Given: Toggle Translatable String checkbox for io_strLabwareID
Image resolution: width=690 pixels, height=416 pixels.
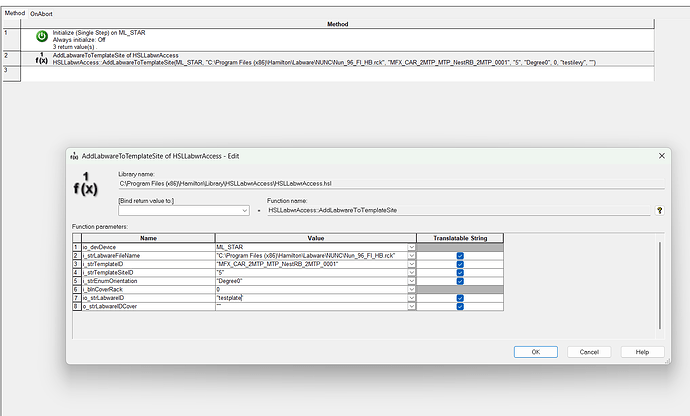Looking at the screenshot, I should [459, 298].
